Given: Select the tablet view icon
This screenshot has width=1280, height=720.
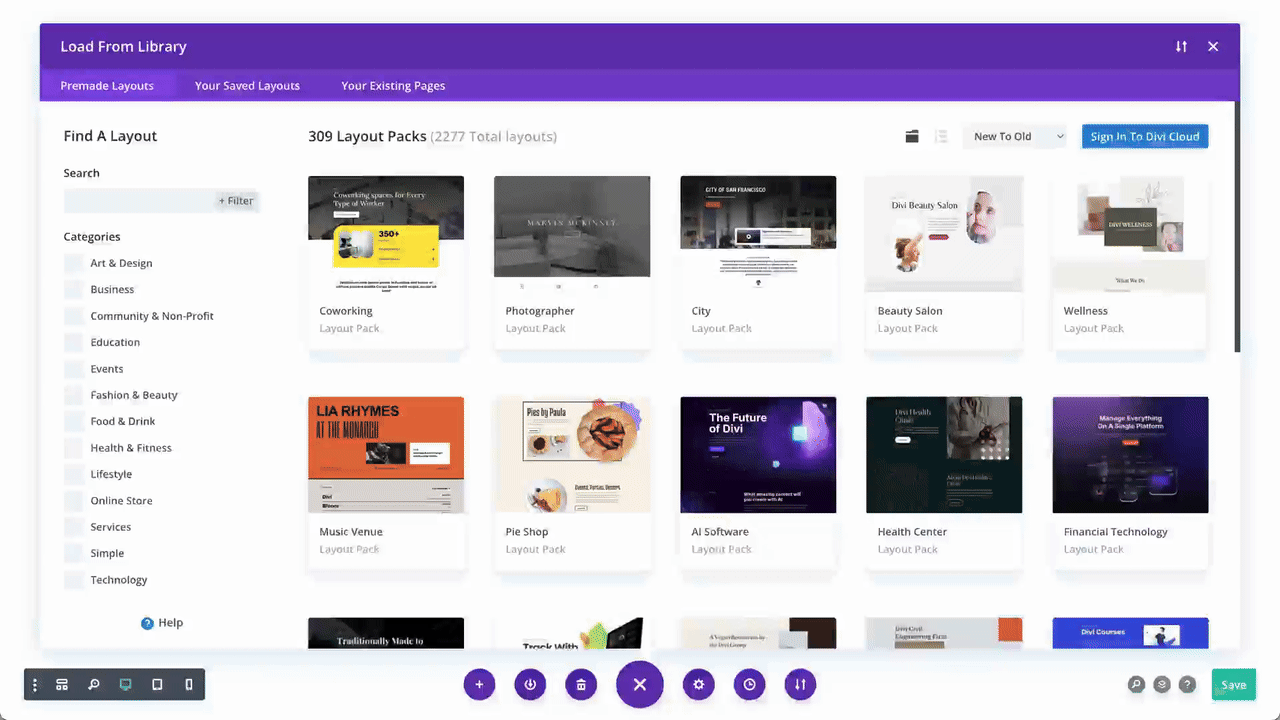Looking at the screenshot, I should pyautogui.click(x=157, y=685).
